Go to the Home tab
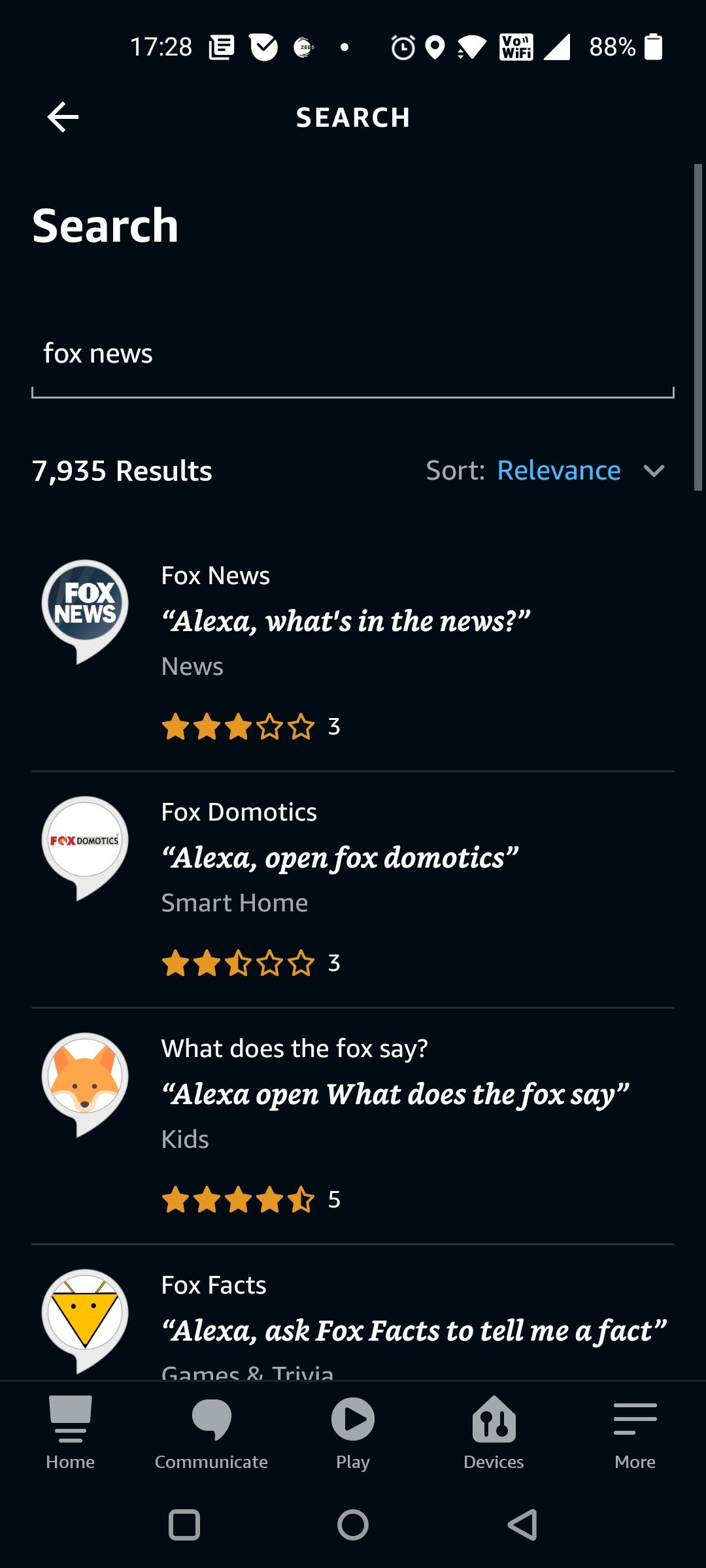This screenshot has width=706, height=1568. pyautogui.click(x=71, y=1432)
